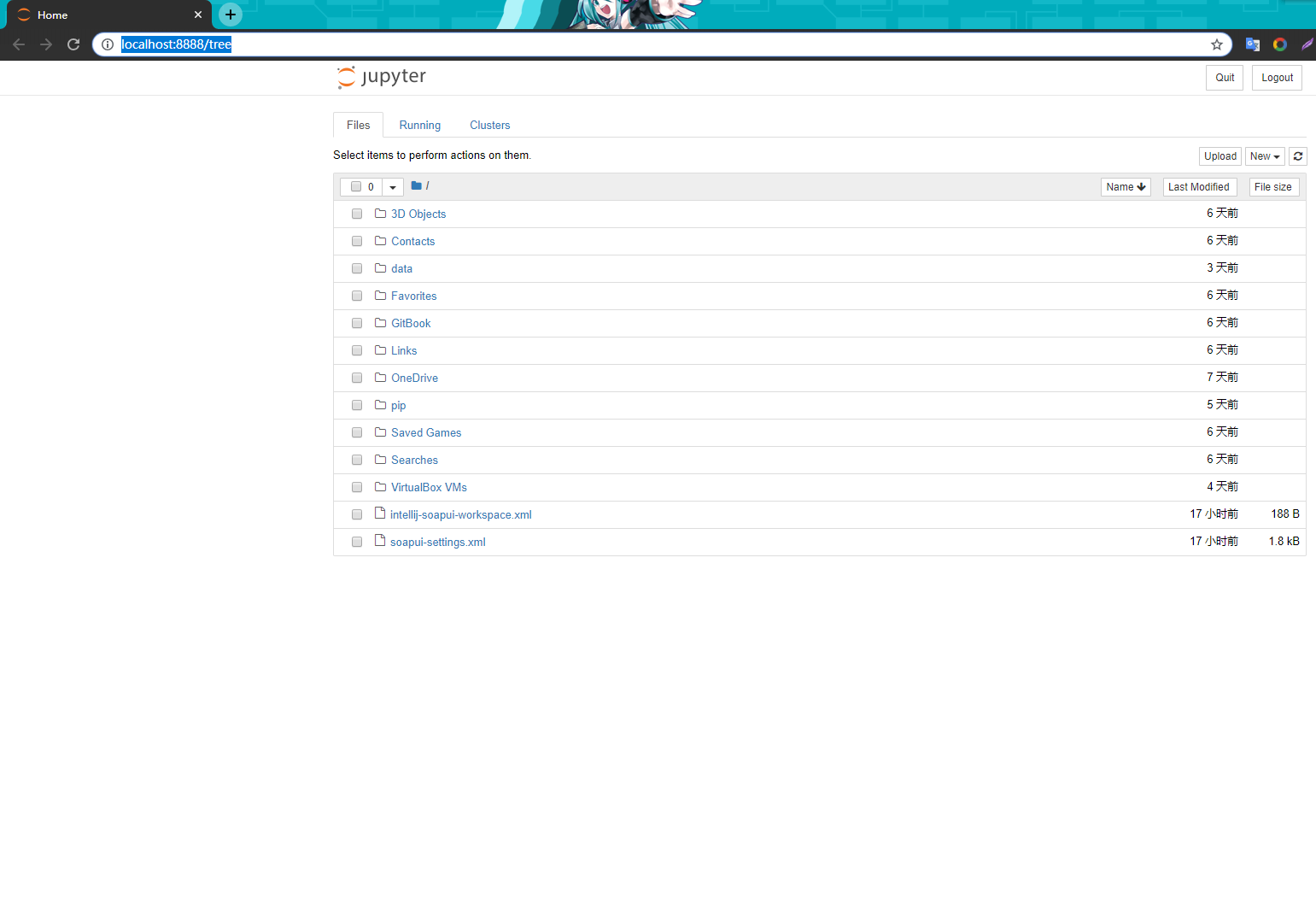Bookmark this page with the star icon
1316x898 pixels.
point(1216,44)
